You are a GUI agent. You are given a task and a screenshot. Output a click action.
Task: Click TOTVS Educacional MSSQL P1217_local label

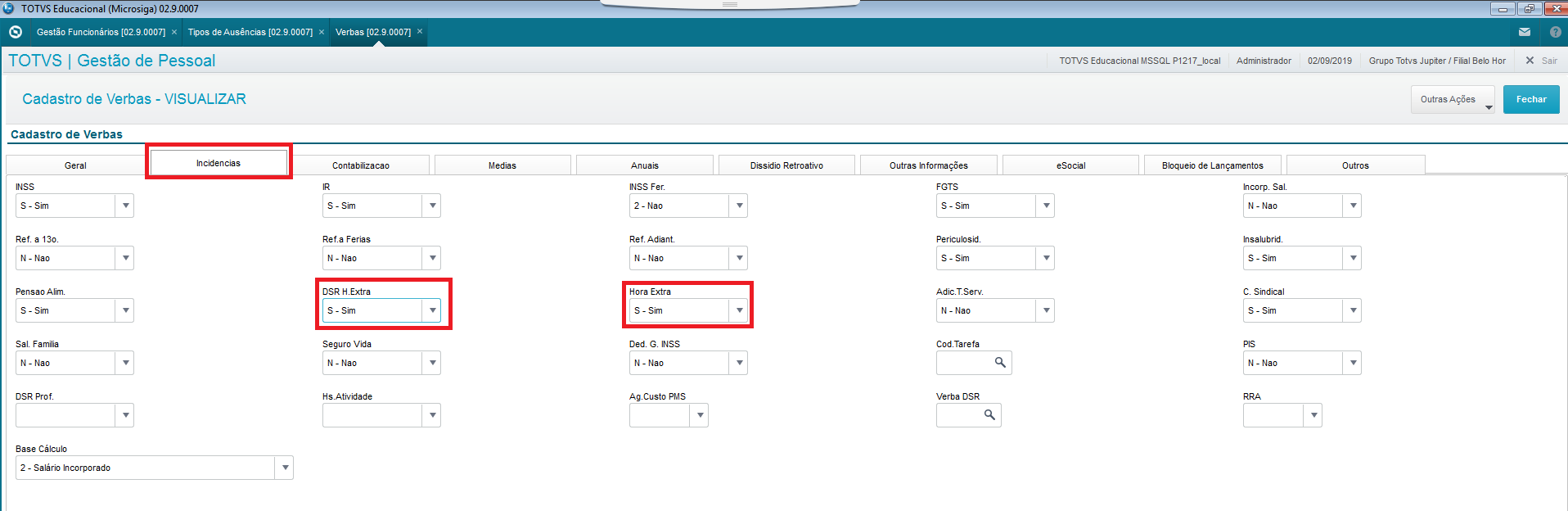click(x=1140, y=61)
